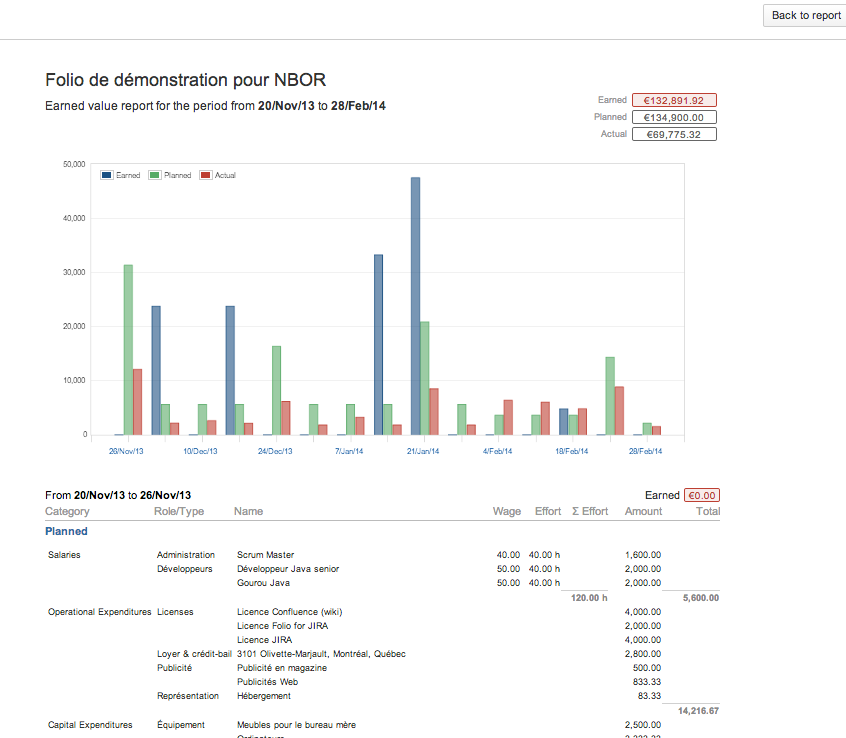
Task: Click the Earned €132,891.92 value box
Action: coord(674,100)
